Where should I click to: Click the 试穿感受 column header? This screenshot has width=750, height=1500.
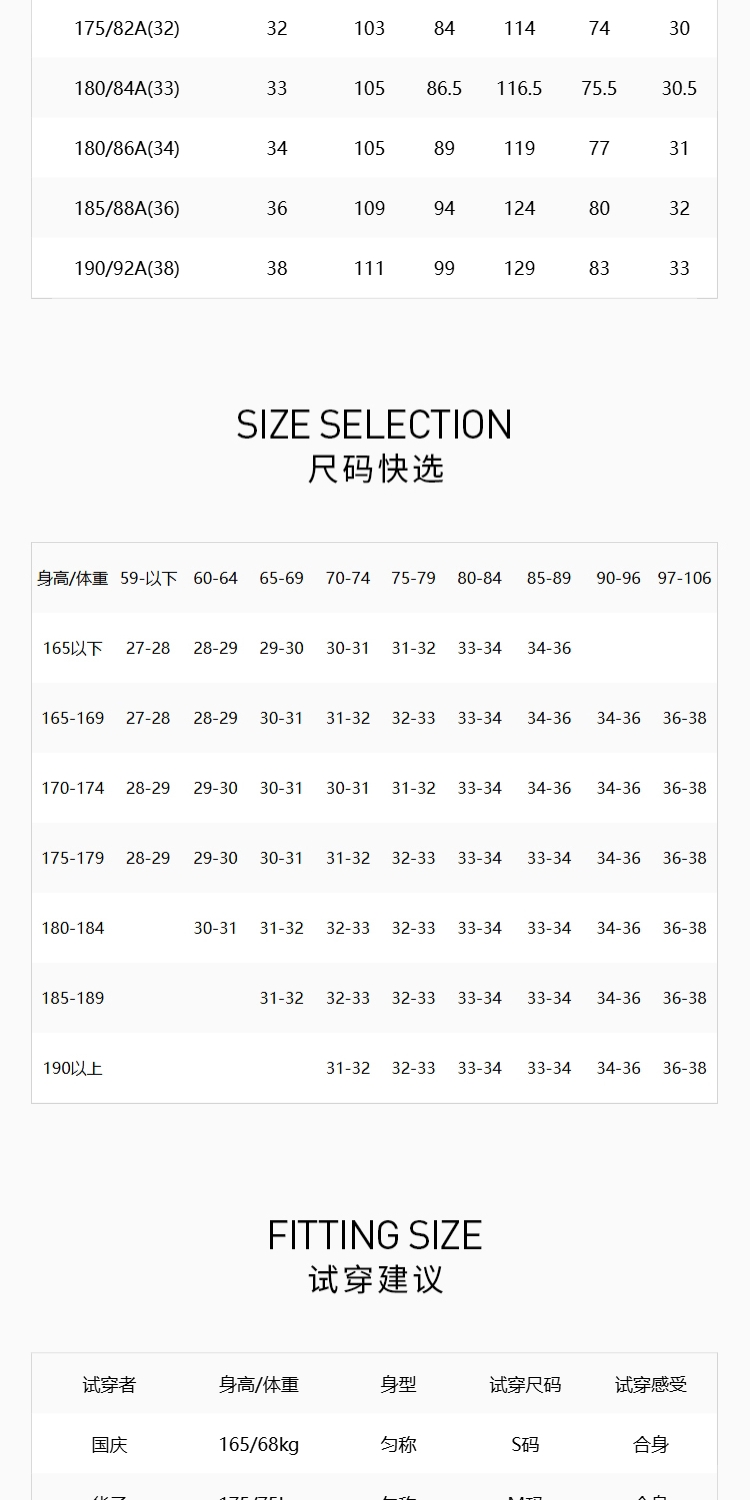coord(651,1385)
